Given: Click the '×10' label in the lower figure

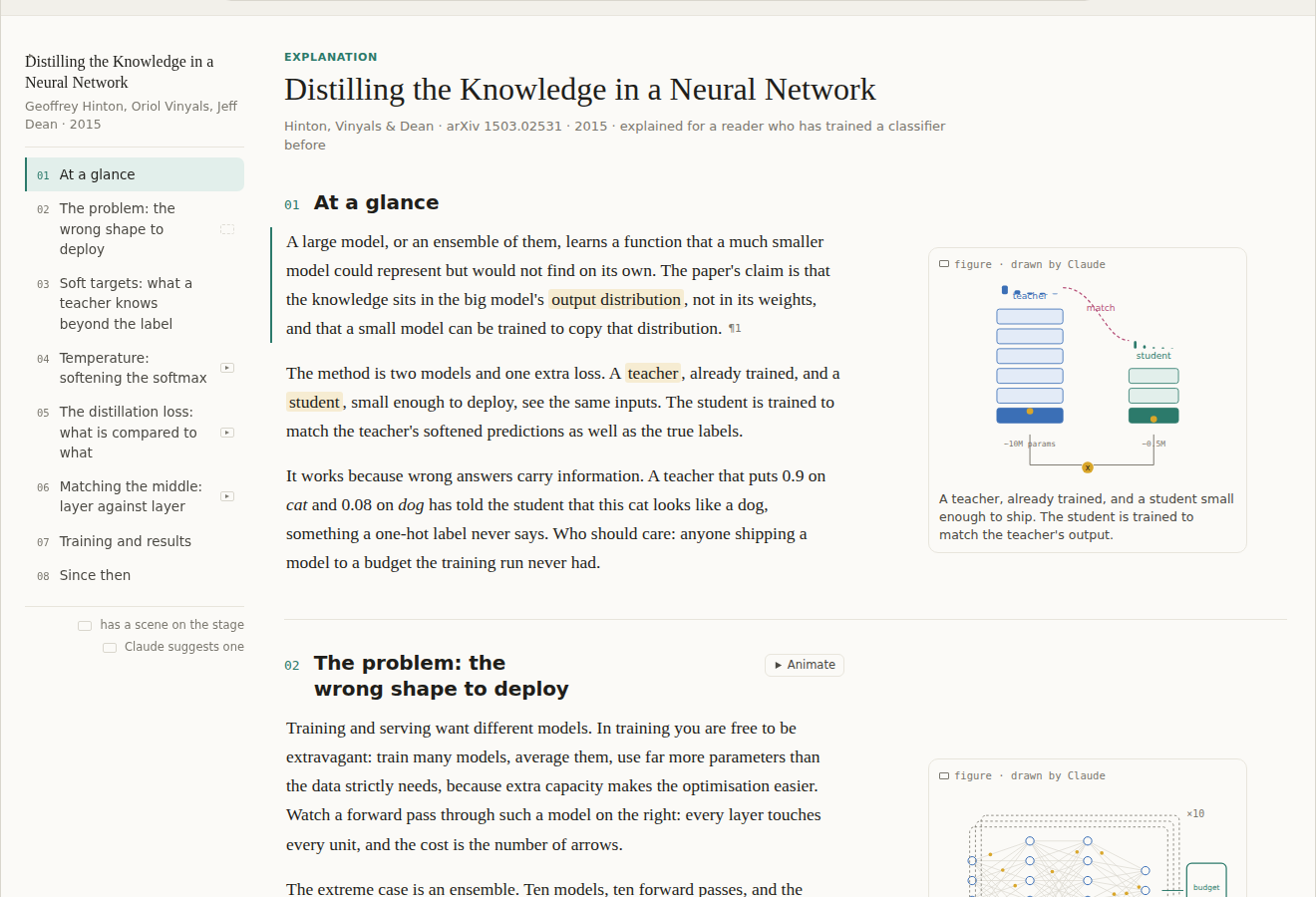Looking at the screenshot, I should [x=1195, y=814].
